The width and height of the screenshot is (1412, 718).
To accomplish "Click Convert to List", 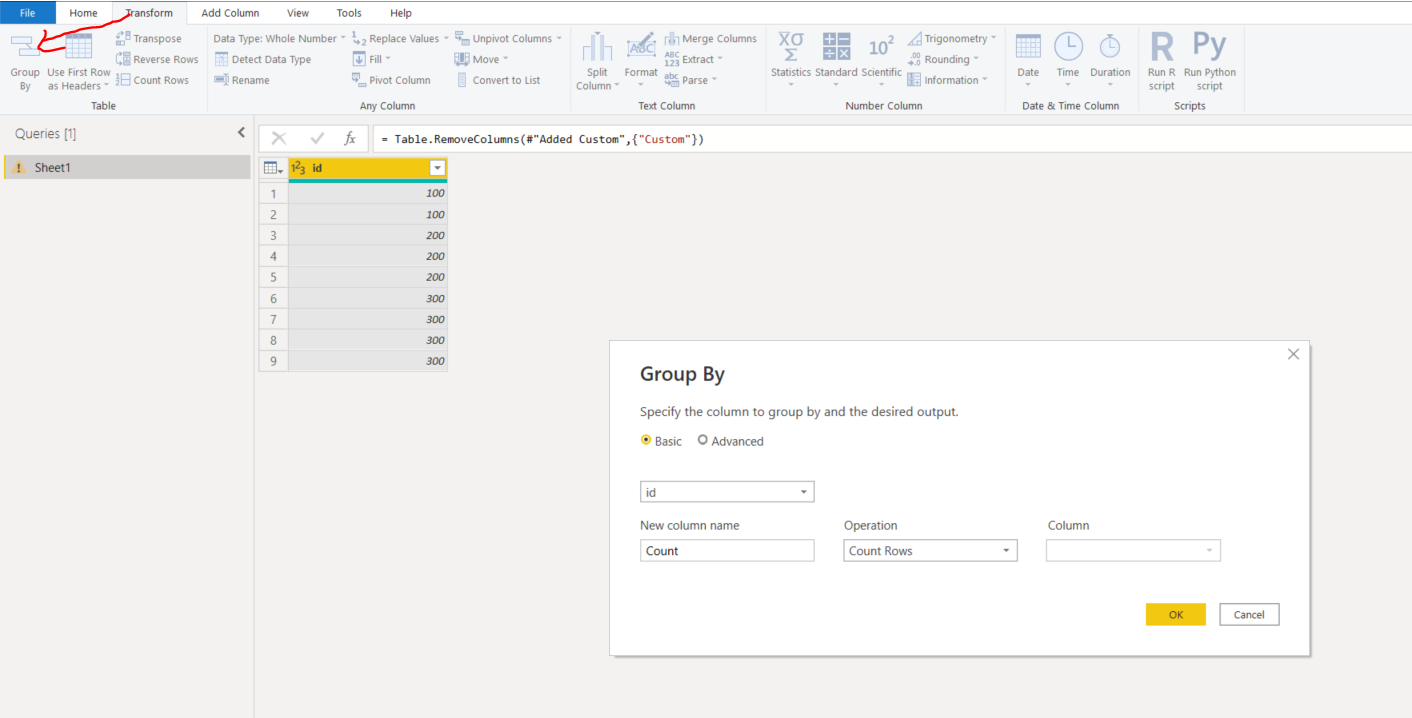I will click(x=498, y=80).
